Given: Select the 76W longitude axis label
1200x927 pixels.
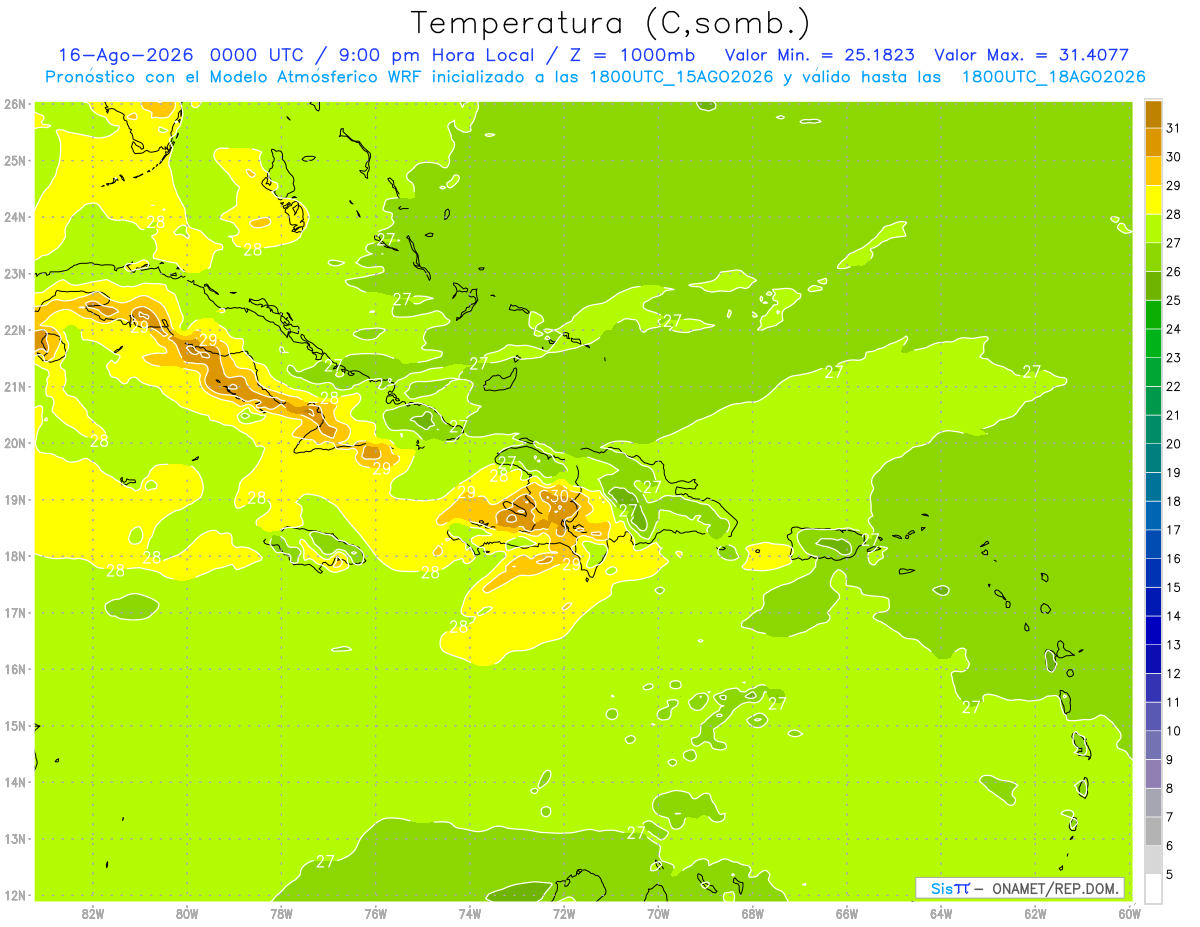Looking at the screenshot, I should point(375,913).
